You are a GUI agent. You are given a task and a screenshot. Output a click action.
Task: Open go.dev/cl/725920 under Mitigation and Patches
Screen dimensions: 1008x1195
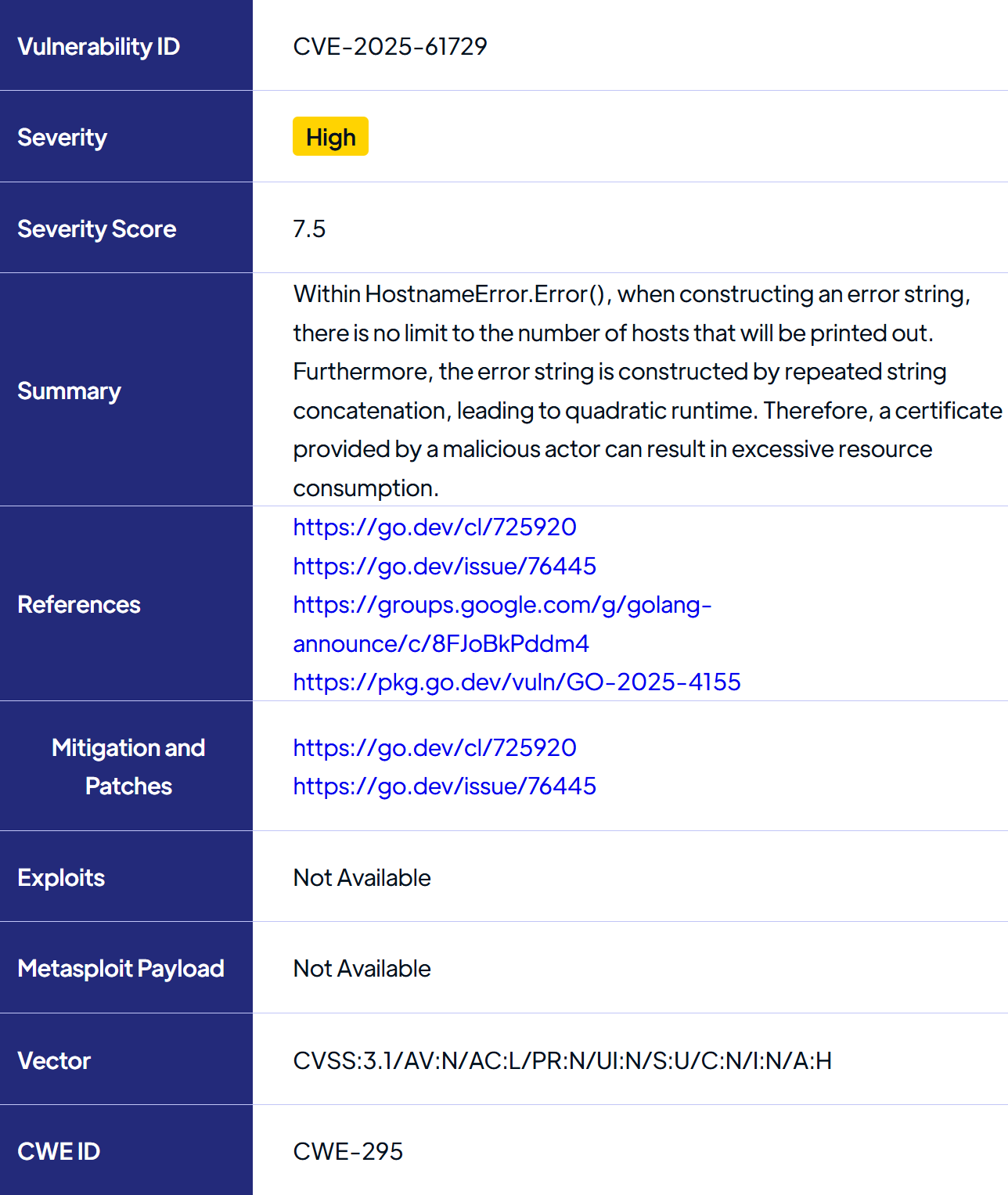tap(434, 747)
